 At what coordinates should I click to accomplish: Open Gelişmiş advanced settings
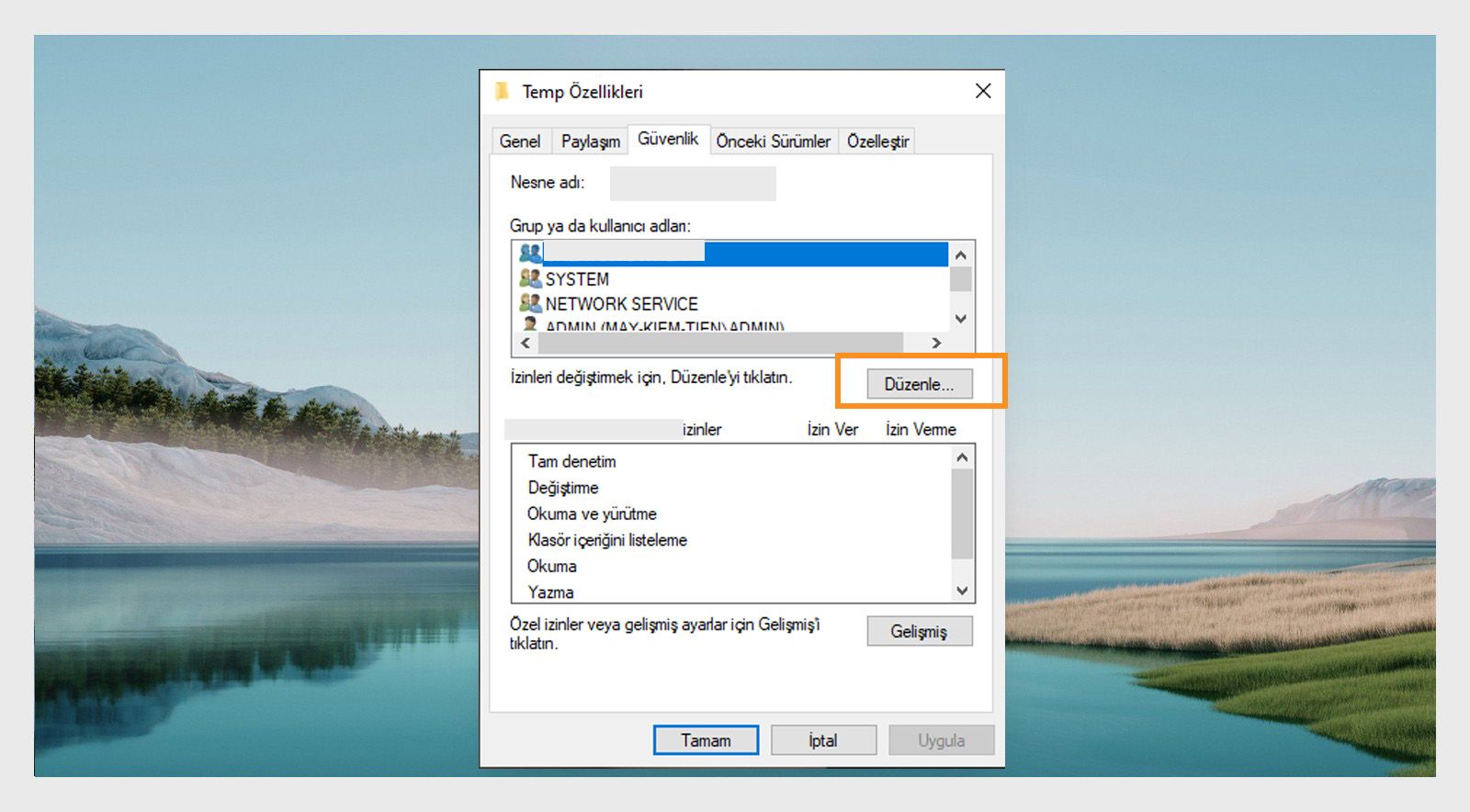point(920,631)
